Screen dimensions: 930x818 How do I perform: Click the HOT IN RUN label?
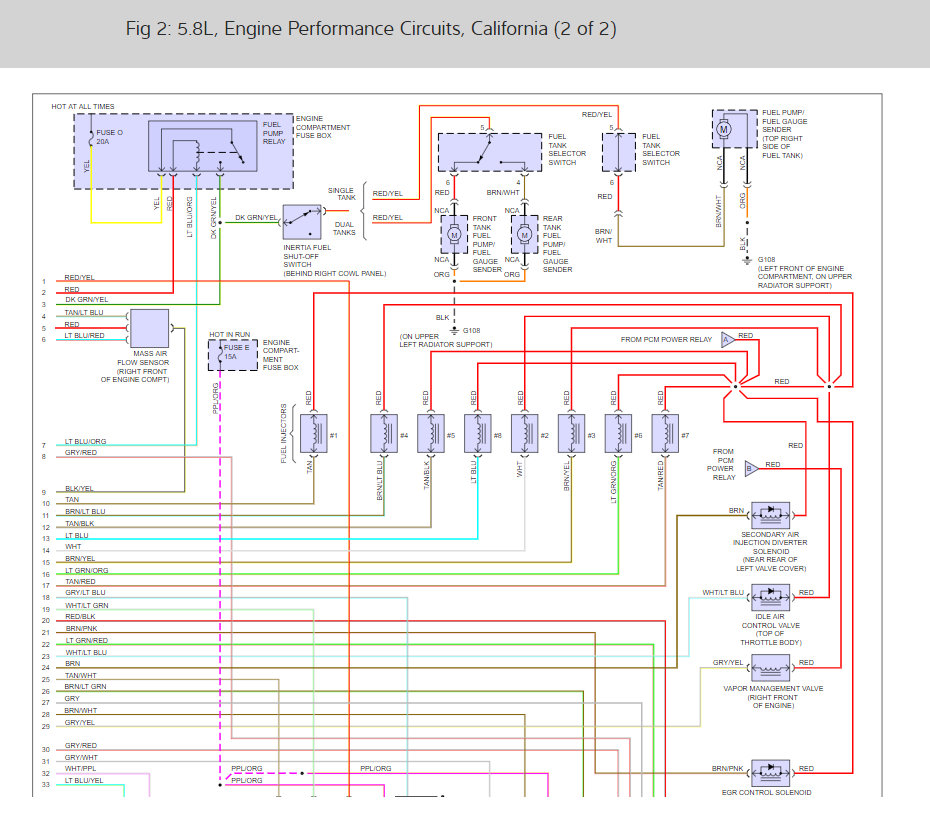pos(230,335)
